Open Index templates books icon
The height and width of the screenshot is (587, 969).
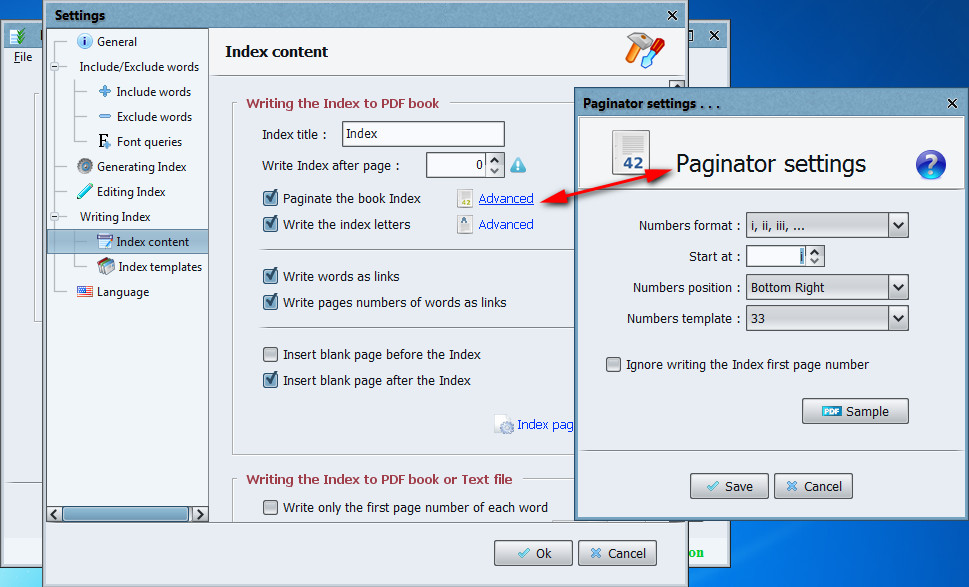point(106,266)
